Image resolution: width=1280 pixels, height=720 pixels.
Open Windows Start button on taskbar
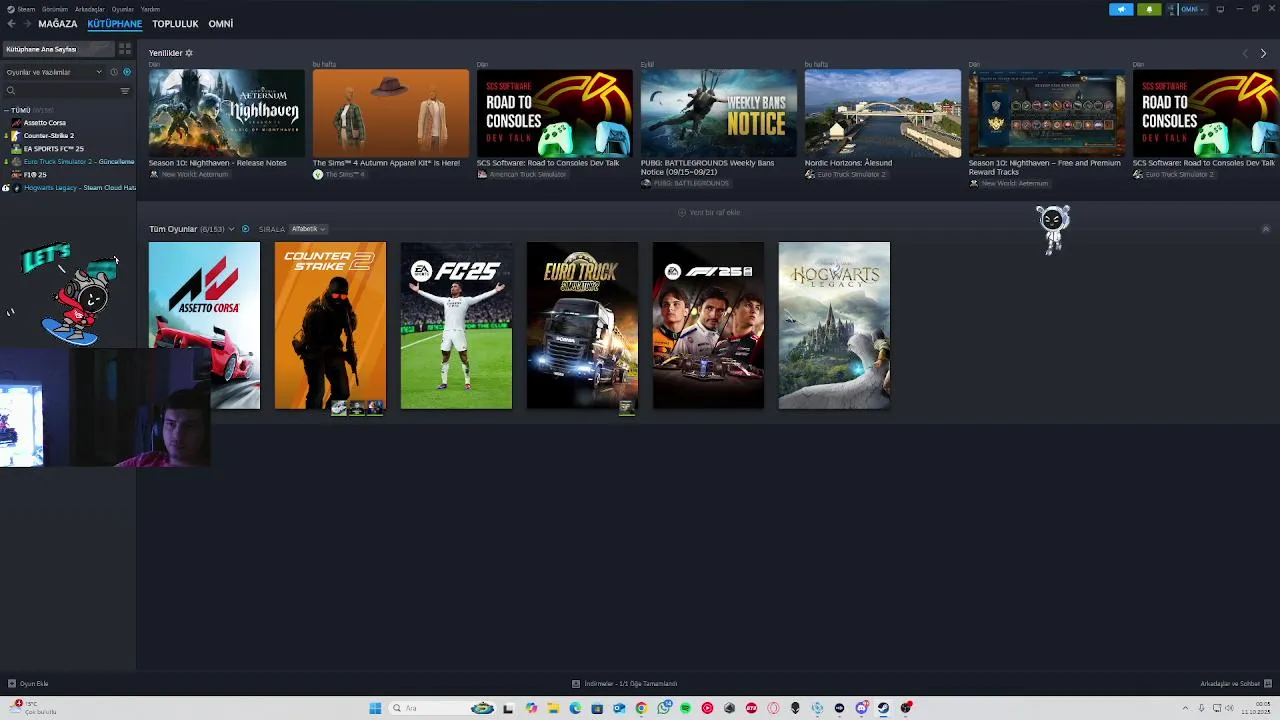375,708
